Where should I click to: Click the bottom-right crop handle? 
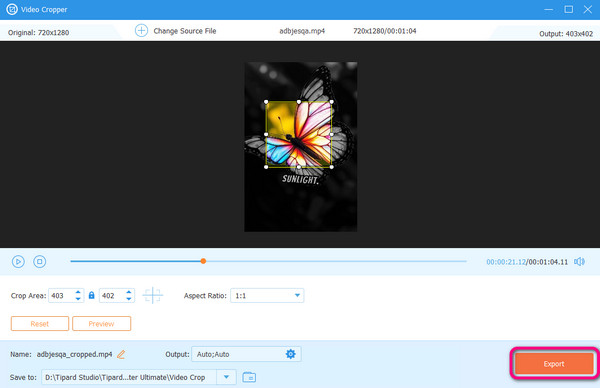[x=331, y=167]
